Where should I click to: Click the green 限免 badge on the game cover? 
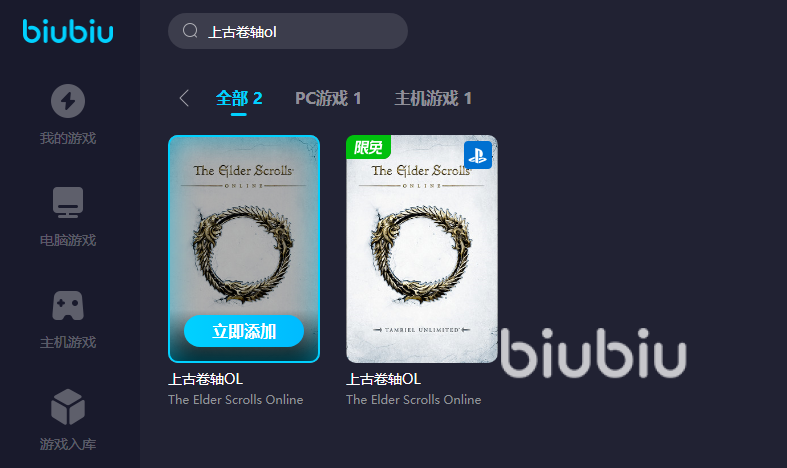coord(368,147)
